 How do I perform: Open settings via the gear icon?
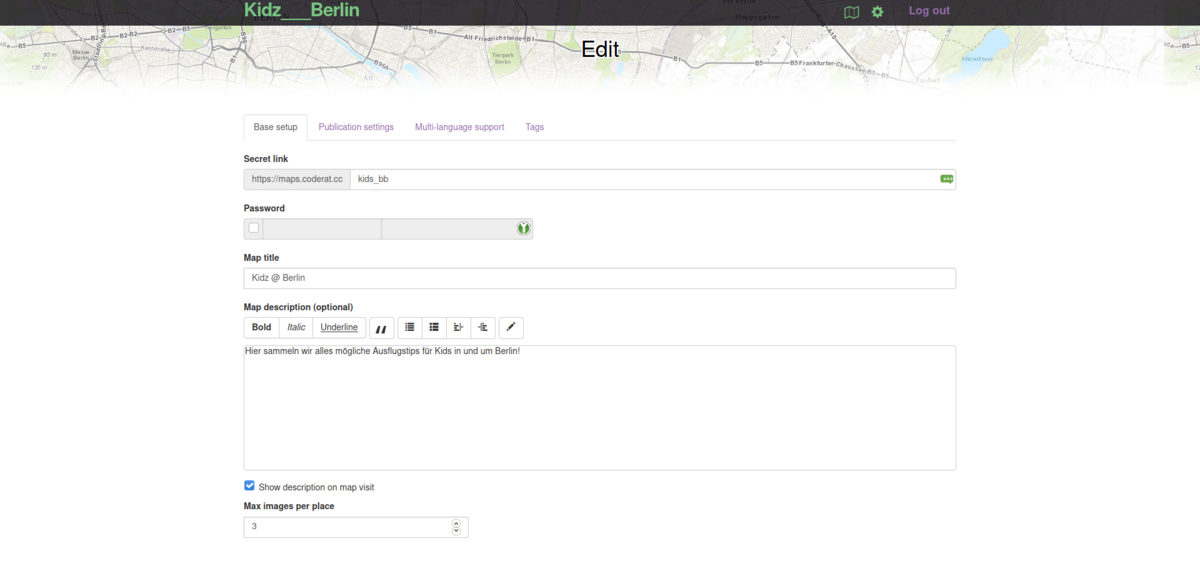point(877,12)
